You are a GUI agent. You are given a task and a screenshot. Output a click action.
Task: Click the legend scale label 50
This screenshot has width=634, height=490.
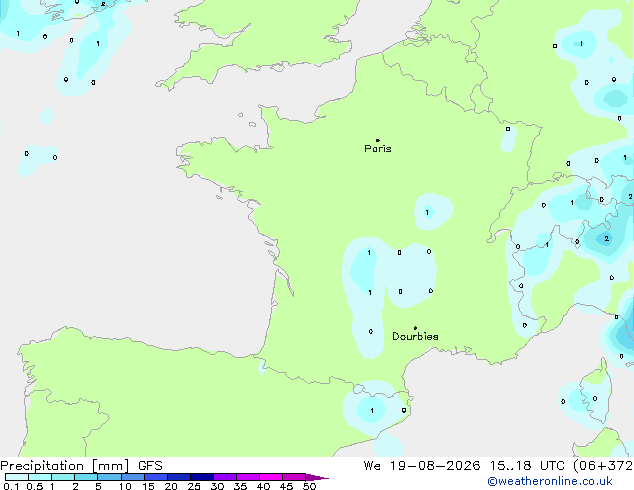pos(309,486)
